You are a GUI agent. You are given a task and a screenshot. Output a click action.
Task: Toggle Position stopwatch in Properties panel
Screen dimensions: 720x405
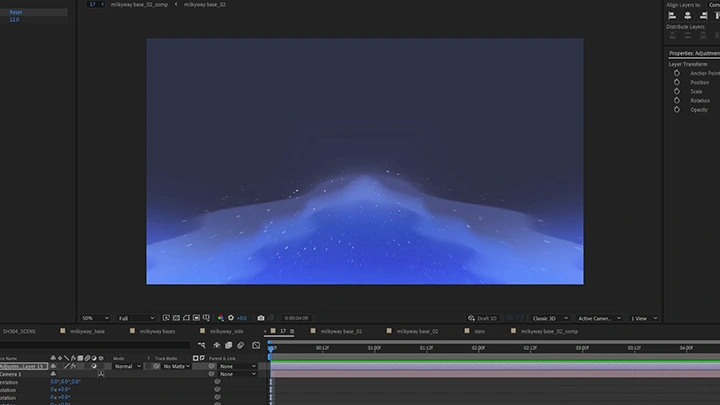coord(676,82)
